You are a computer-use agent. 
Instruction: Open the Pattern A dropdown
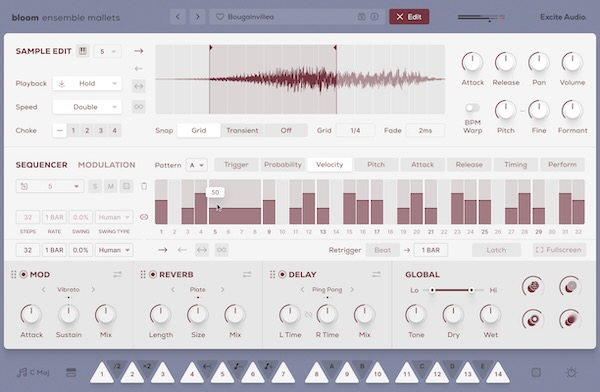click(197, 165)
